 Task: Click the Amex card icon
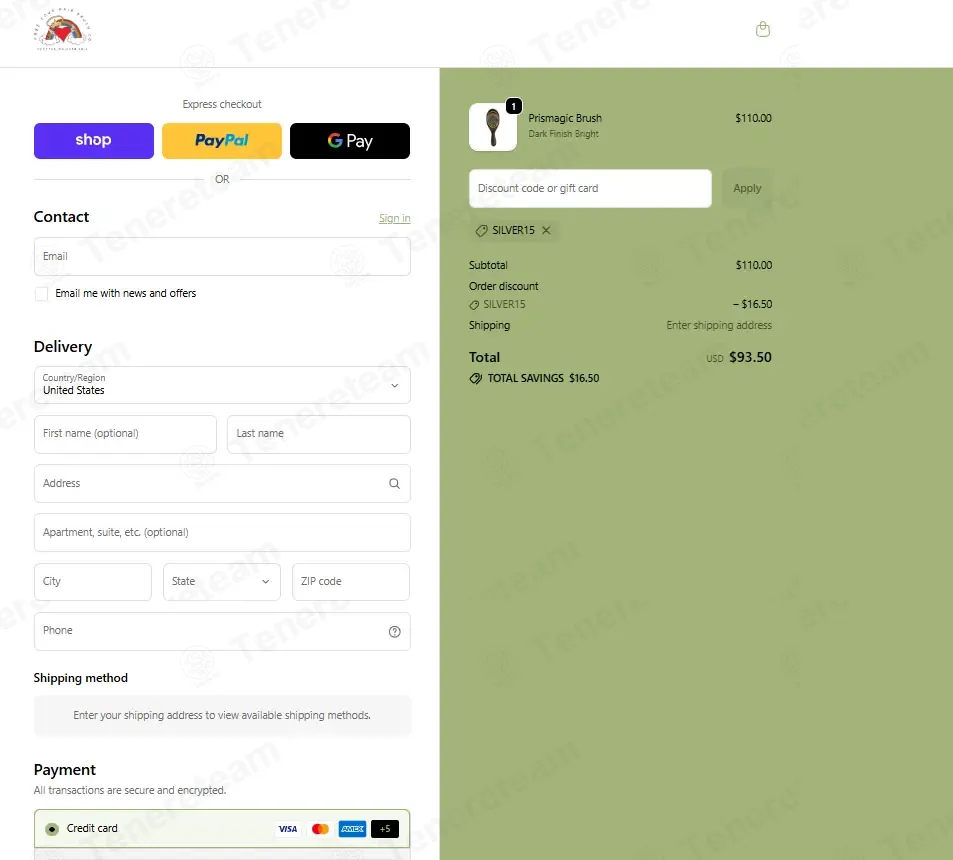point(353,829)
